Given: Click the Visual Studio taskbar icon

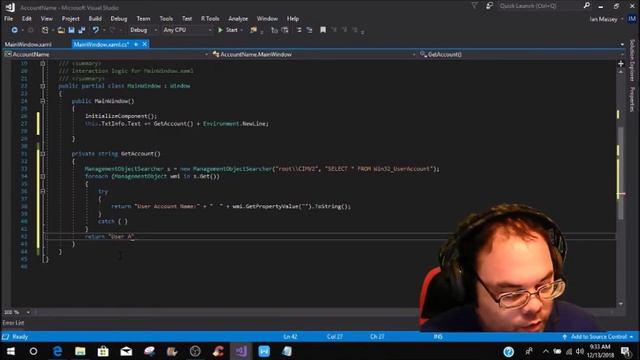Looking at the screenshot, I should click(241, 351).
